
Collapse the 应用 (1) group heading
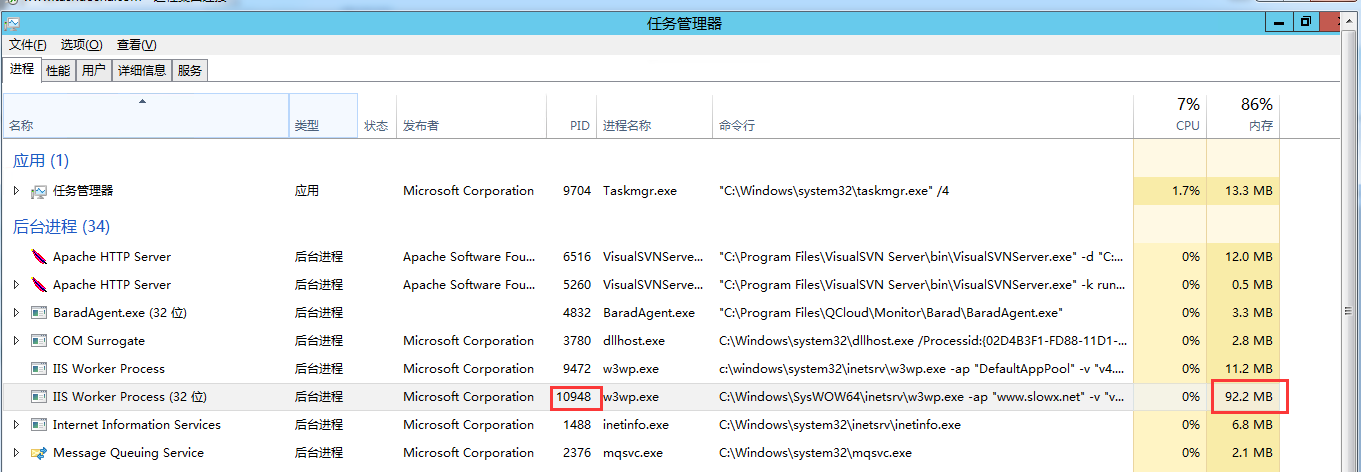coord(41,161)
